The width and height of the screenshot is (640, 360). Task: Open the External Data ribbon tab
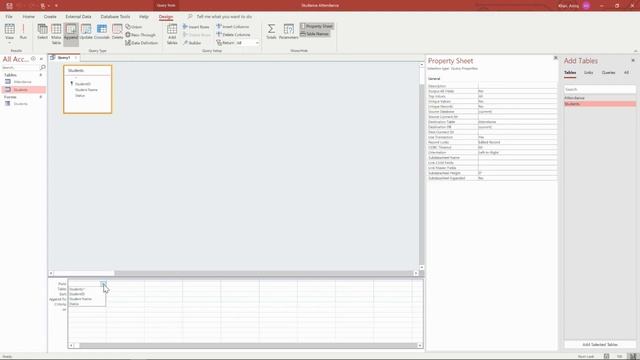(78, 17)
